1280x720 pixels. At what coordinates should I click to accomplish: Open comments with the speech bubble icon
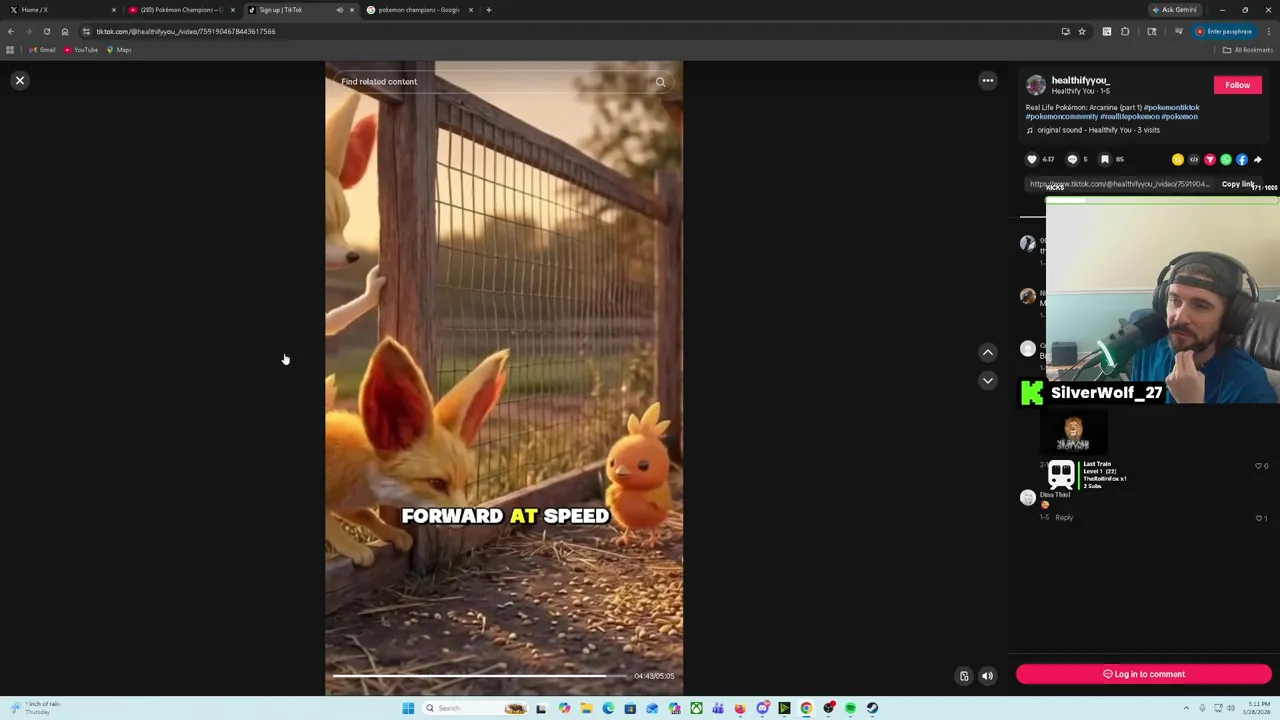pos(1072,159)
